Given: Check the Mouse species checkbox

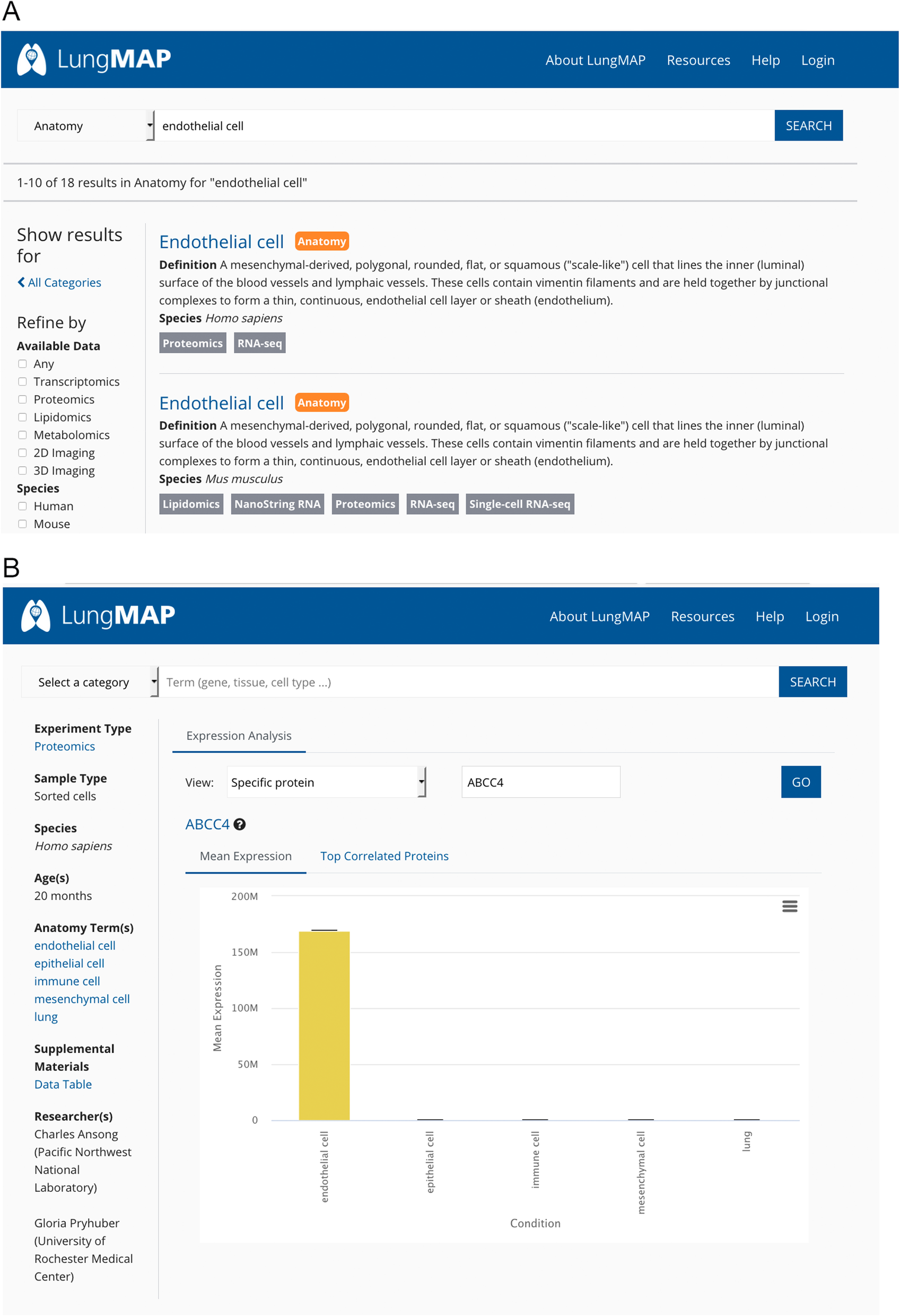Looking at the screenshot, I should pyautogui.click(x=23, y=524).
